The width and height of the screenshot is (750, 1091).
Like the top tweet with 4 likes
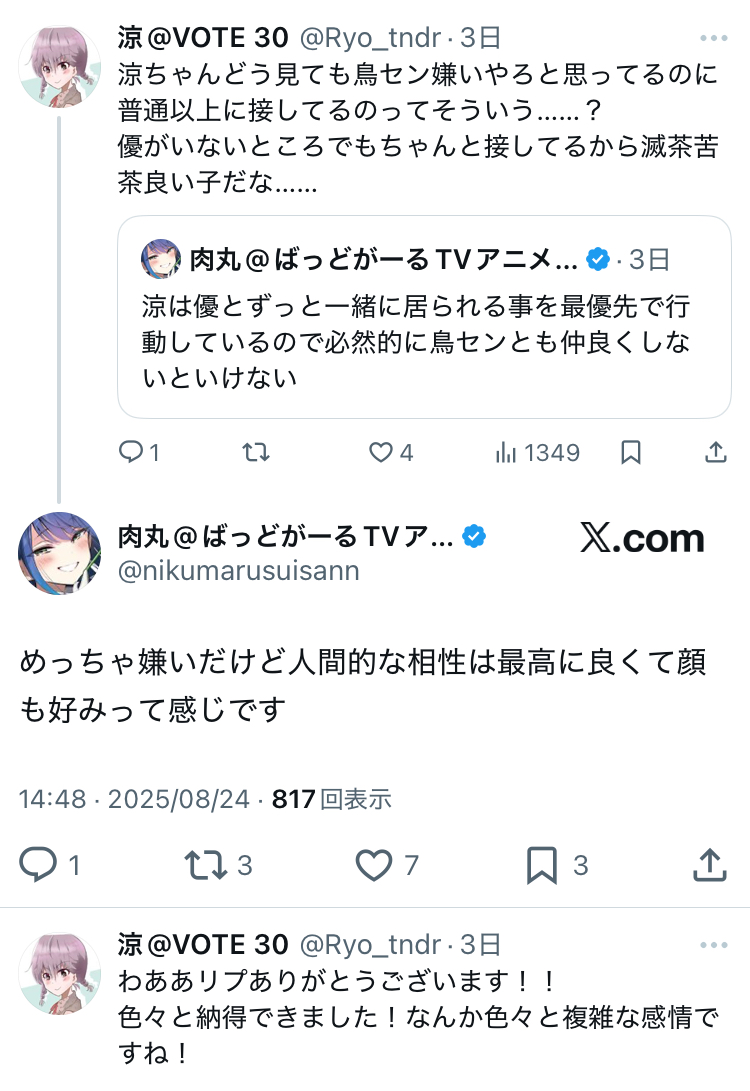pyautogui.click(x=381, y=453)
